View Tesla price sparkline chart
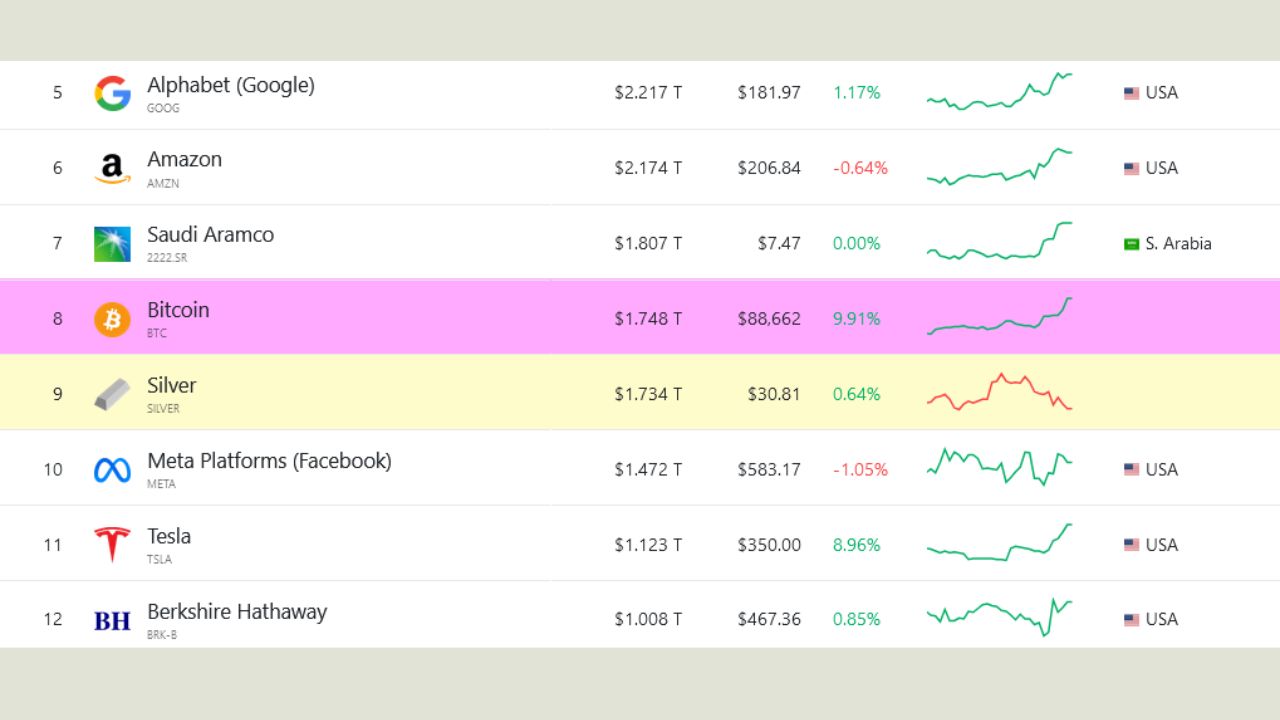This screenshot has height=720, width=1280. point(999,542)
